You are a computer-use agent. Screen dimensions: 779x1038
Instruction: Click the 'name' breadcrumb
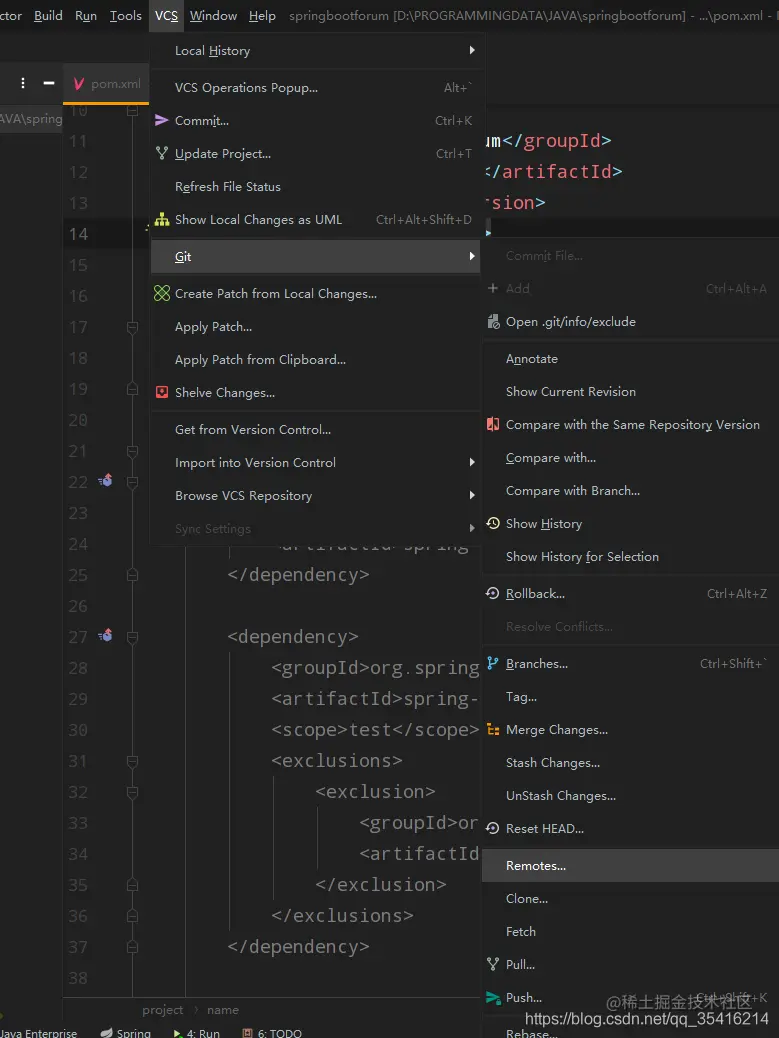coord(223,1010)
